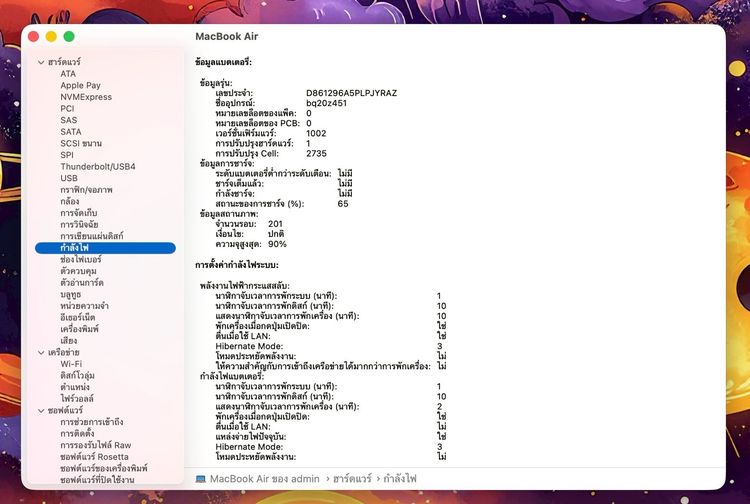The width and height of the screenshot is (750, 504).
Task: Select ATA in the sidebar
Action: tap(68, 74)
